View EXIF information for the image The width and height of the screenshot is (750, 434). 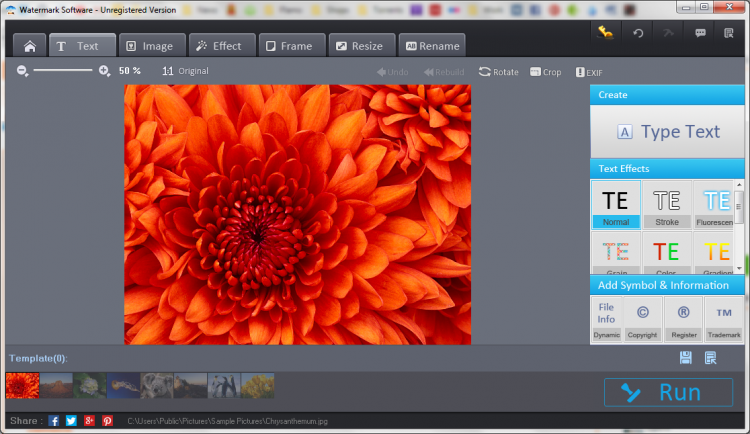(588, 72)
